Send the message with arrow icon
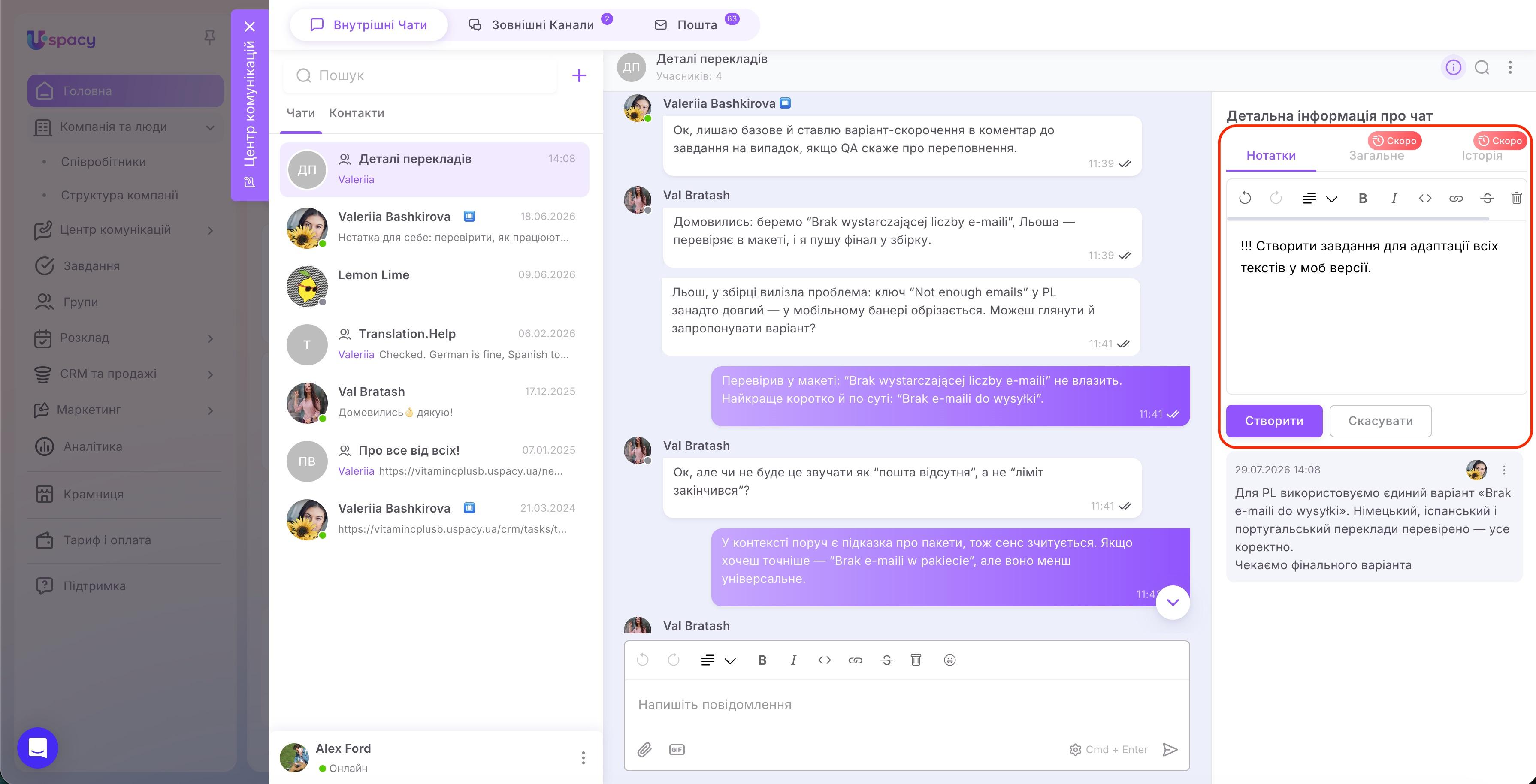Image resolution: width=1536 pixels, height=784 pixels. (x=1170, y=749)
